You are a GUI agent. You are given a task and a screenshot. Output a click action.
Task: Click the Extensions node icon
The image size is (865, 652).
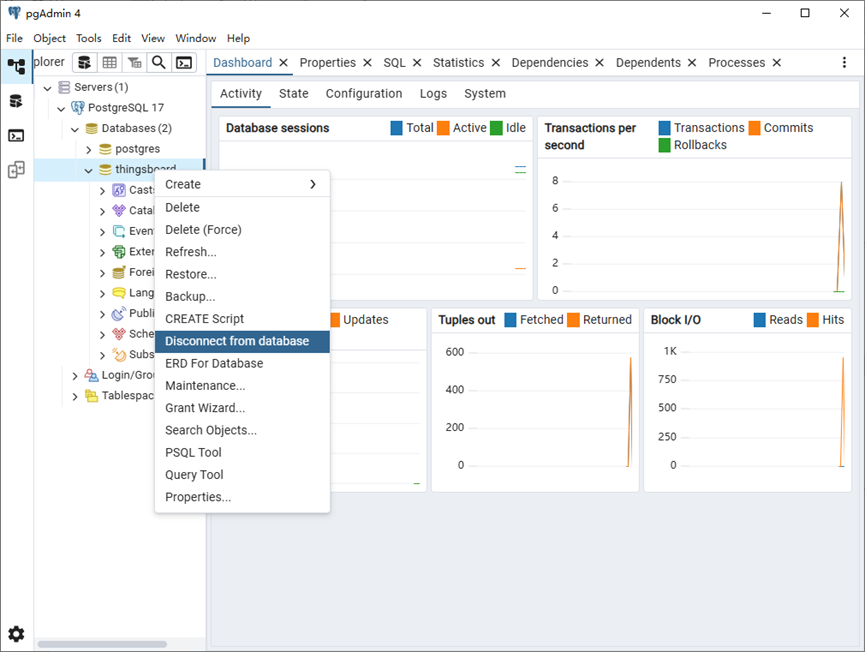click(x=119, y=252)
